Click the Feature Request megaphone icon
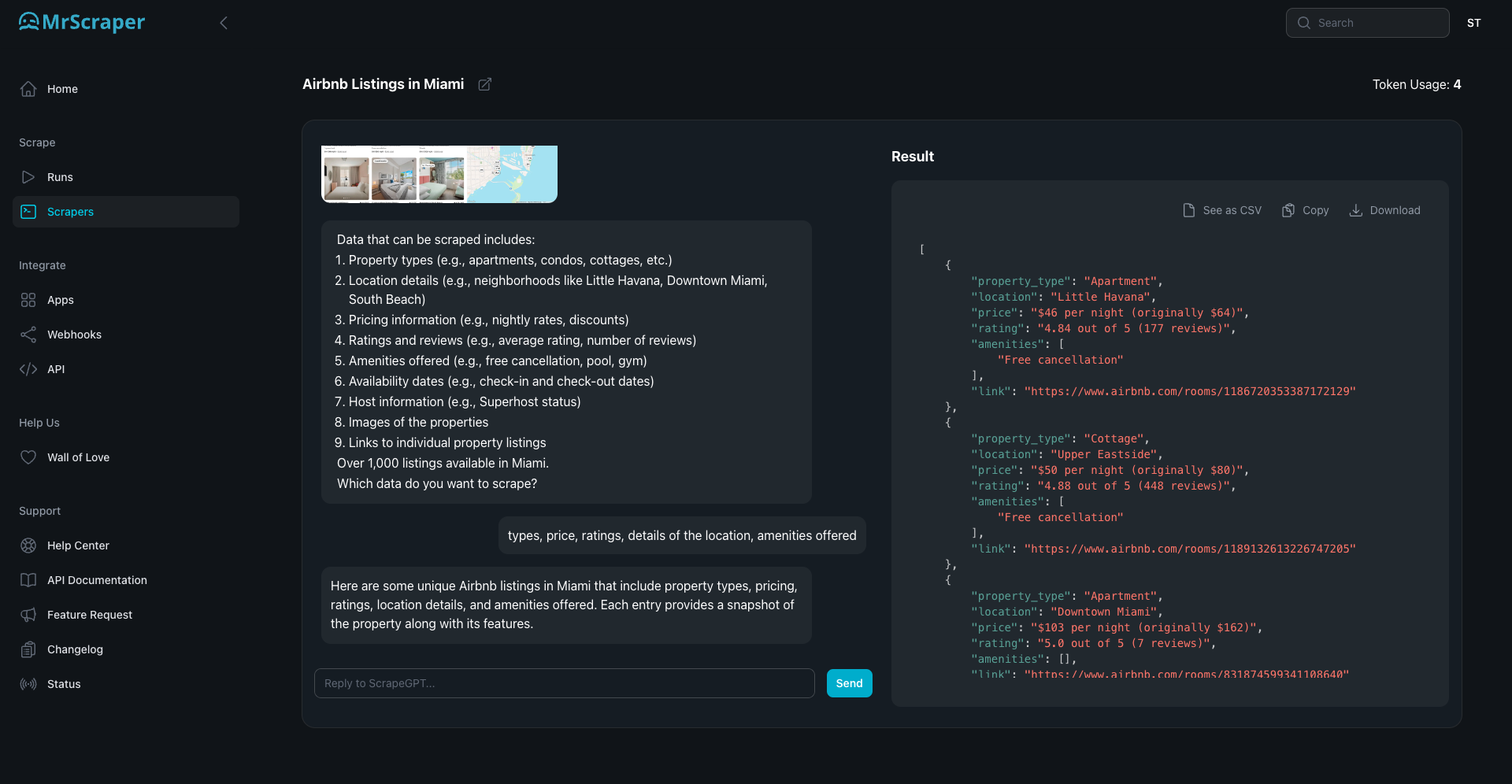1512x784 pixels. pos(28,615)
